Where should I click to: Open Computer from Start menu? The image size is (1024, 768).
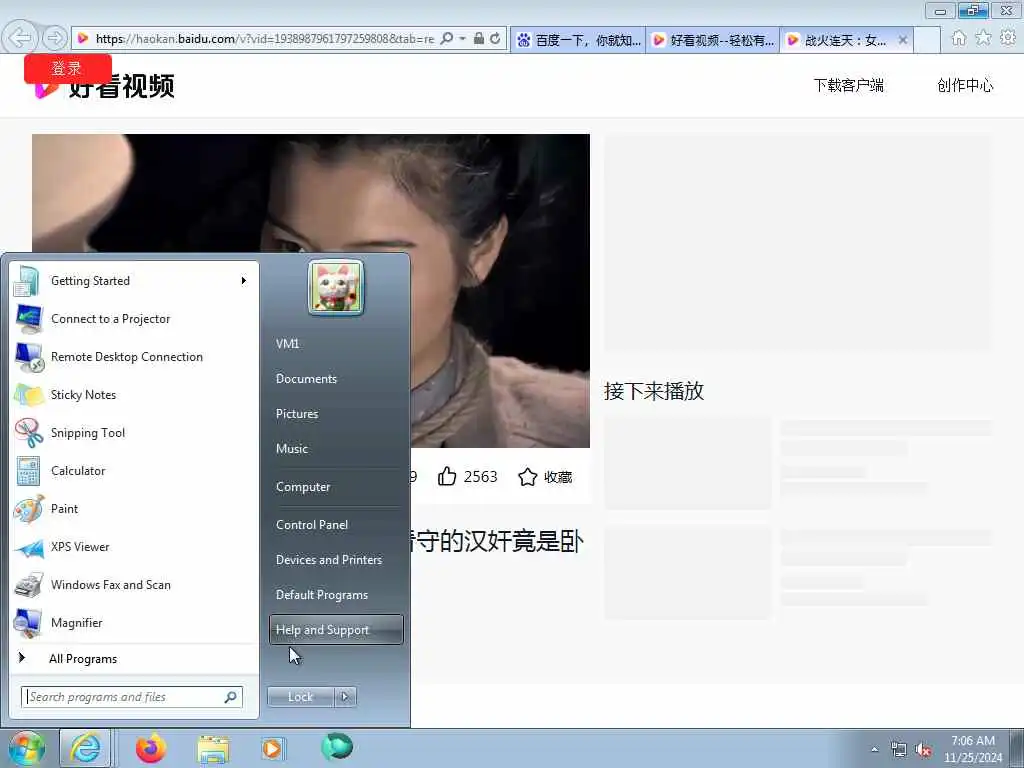point(336,487)
